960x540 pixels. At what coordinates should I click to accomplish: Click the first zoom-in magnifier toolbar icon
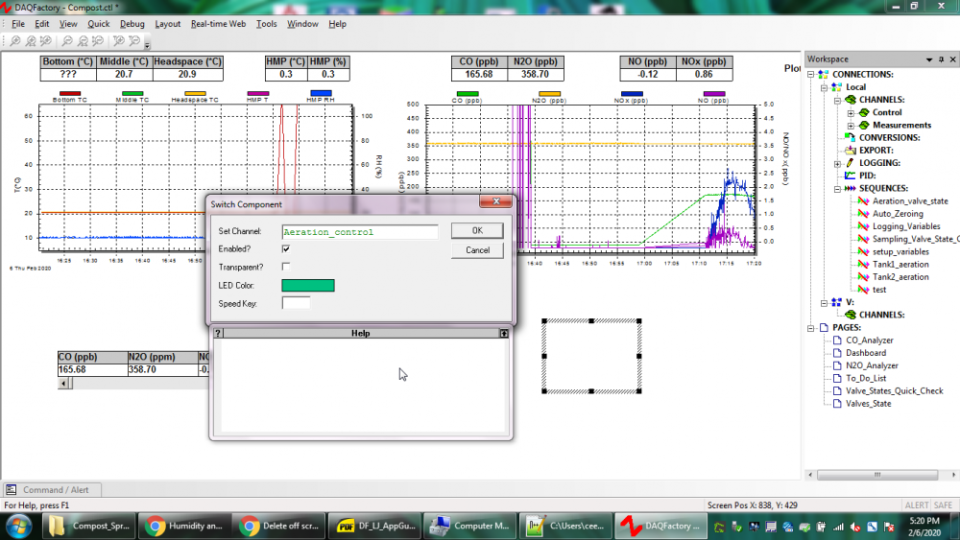tap(15, 41)
